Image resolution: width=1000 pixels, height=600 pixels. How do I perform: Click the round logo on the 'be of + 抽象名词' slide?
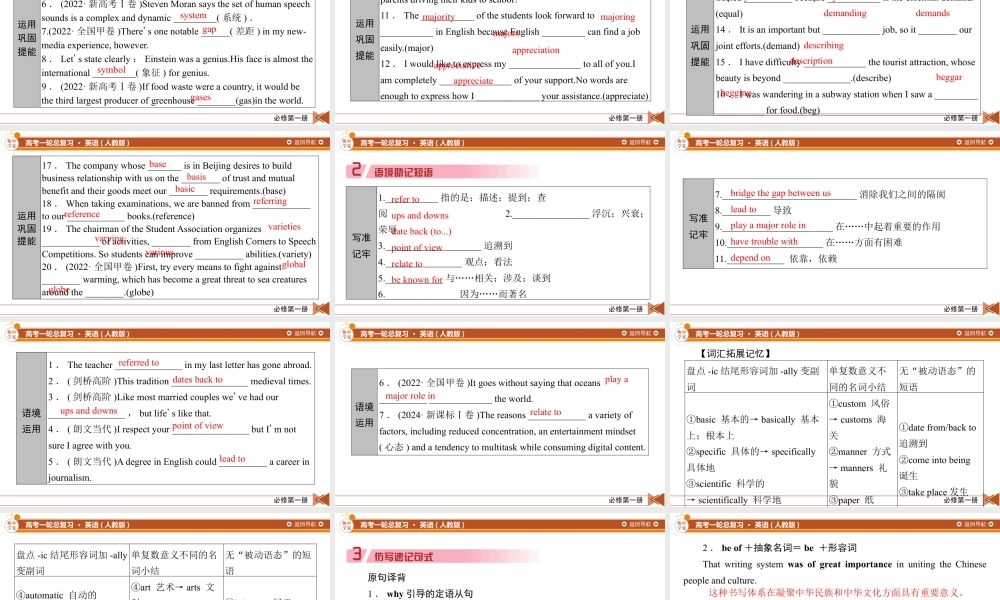(x=682, y=525)
